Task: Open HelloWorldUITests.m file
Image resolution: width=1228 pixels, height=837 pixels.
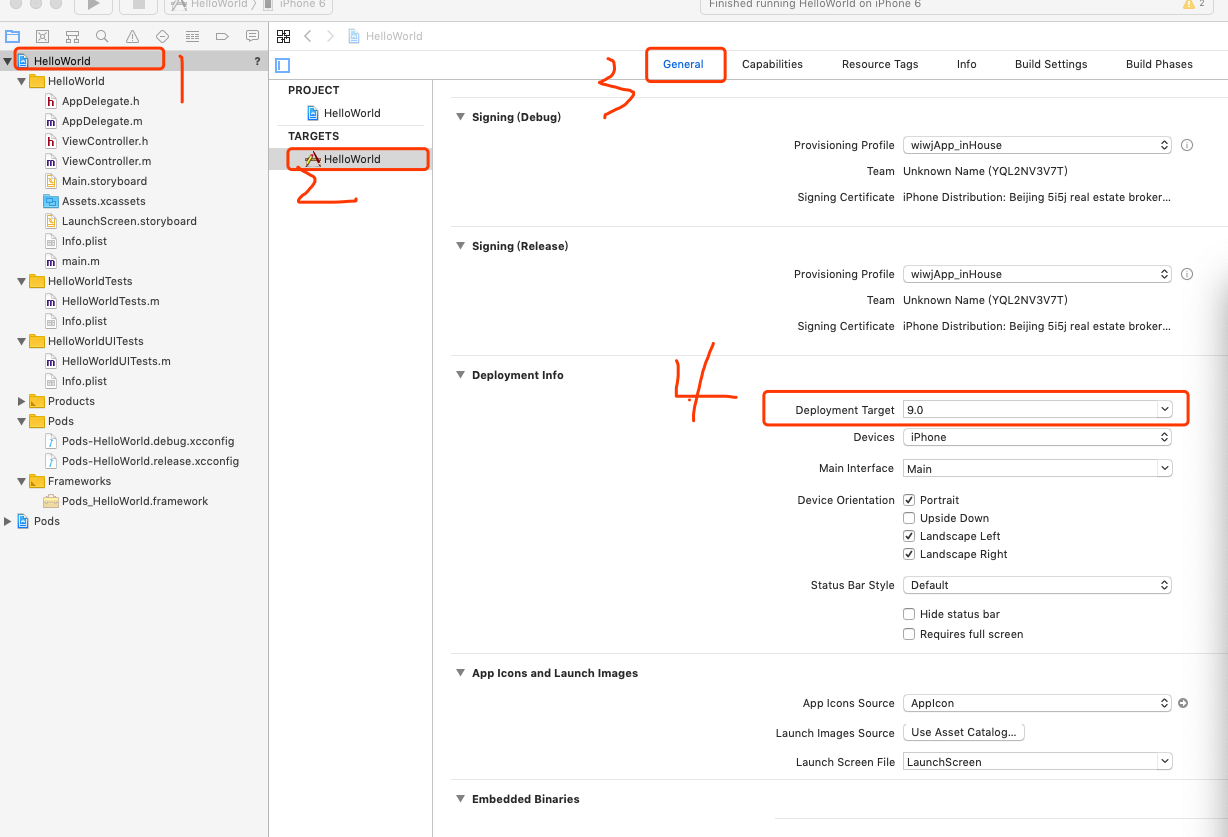Action: click(x=107, y=361)
